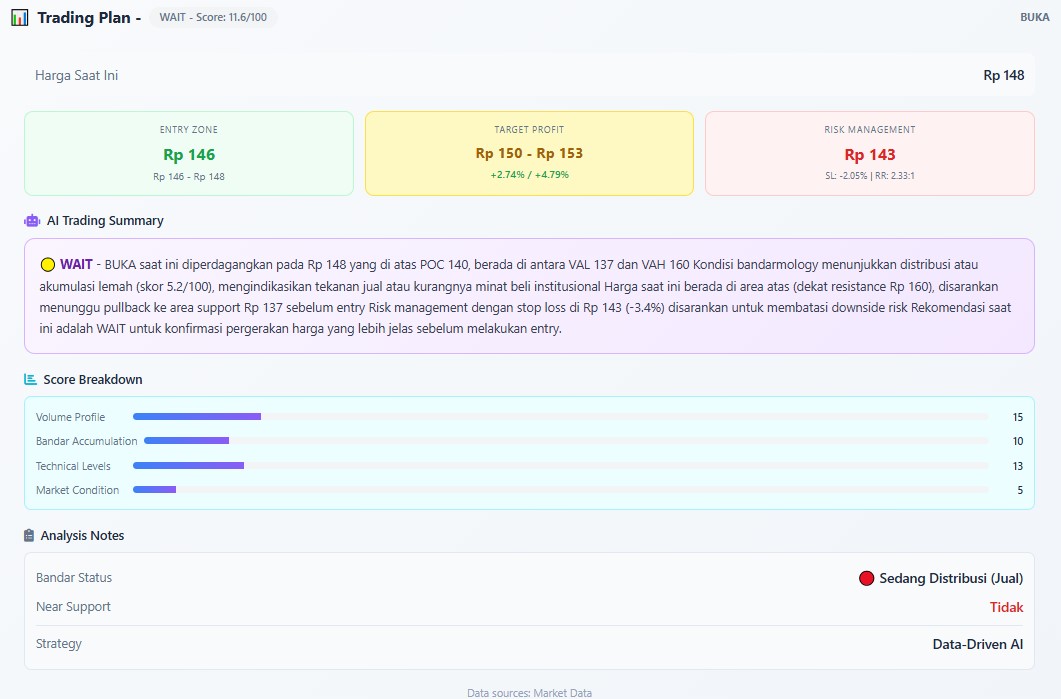Click the robot icon next to AI Trading Summary
Image resolution: width=1061 pixels, height=699 pixels.
(32, 220)
